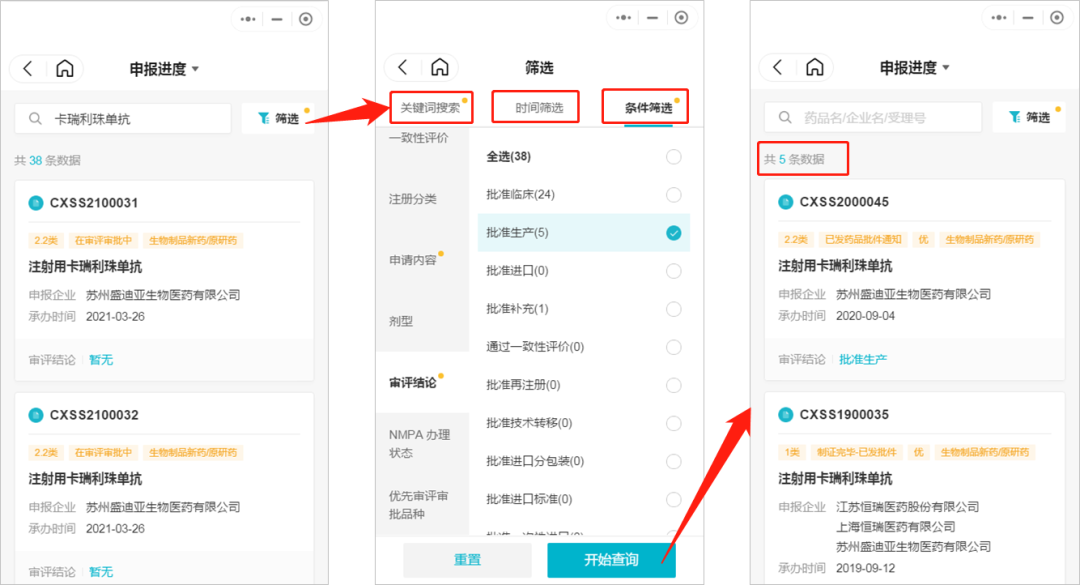The height and width of the screenshot is (585, 1080).
Task: Go back in left 申报进度 panel
Action: [x=28, y=68]
